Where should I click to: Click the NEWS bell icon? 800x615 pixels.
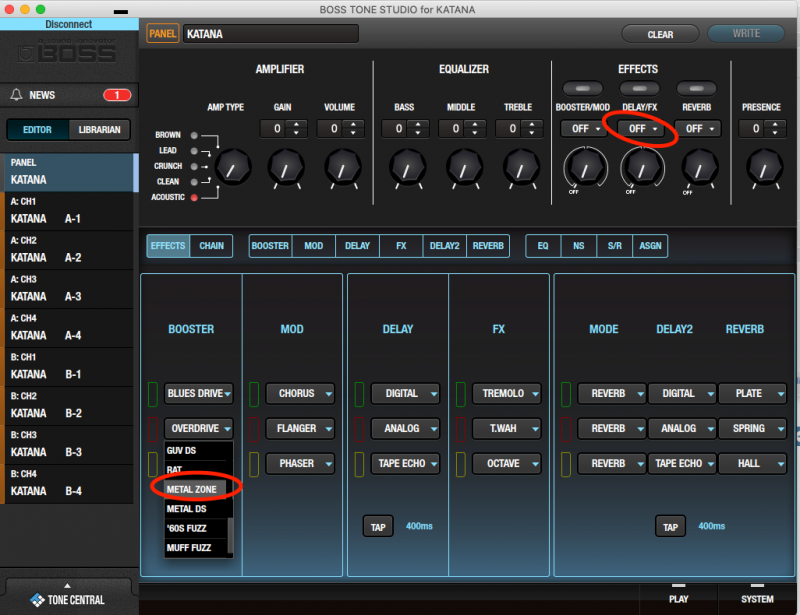(x=16, y=95)
